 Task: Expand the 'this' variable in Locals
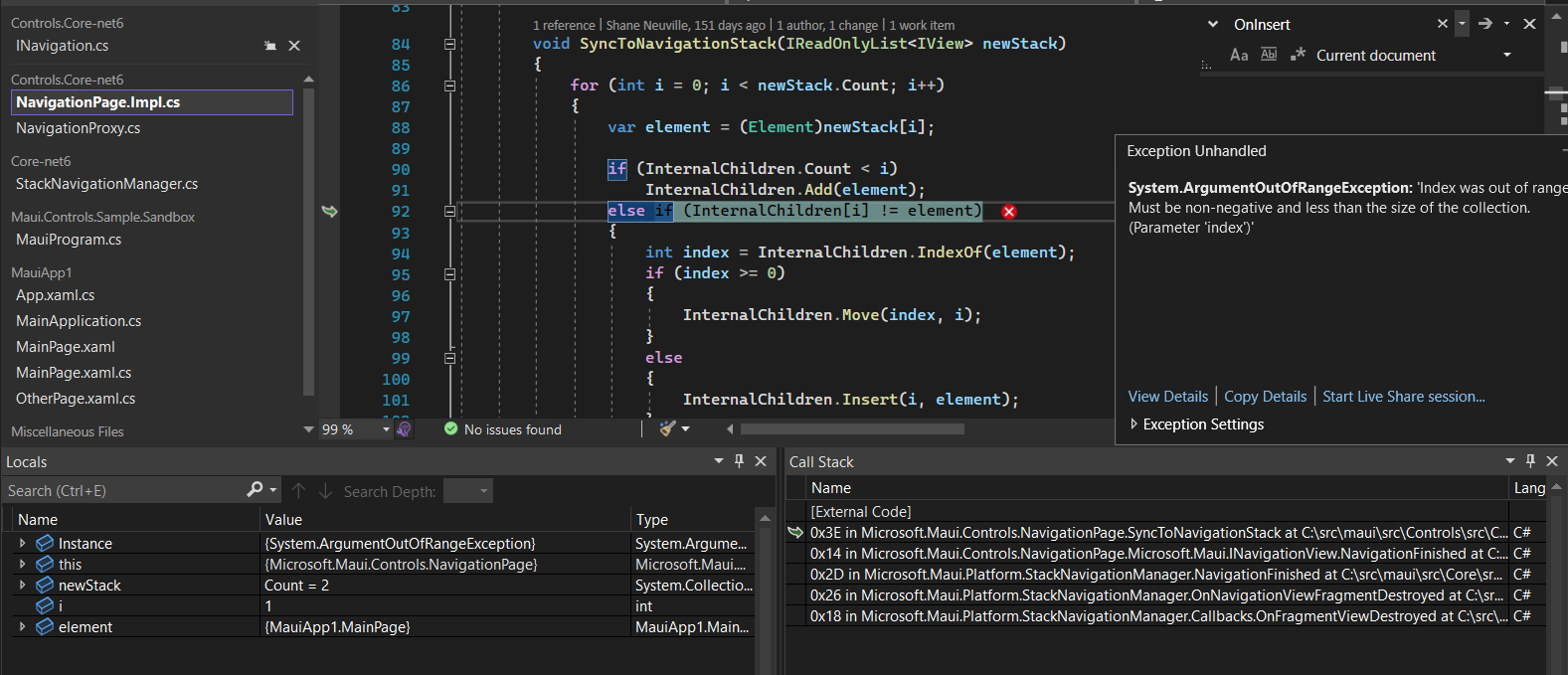[22, 565]
